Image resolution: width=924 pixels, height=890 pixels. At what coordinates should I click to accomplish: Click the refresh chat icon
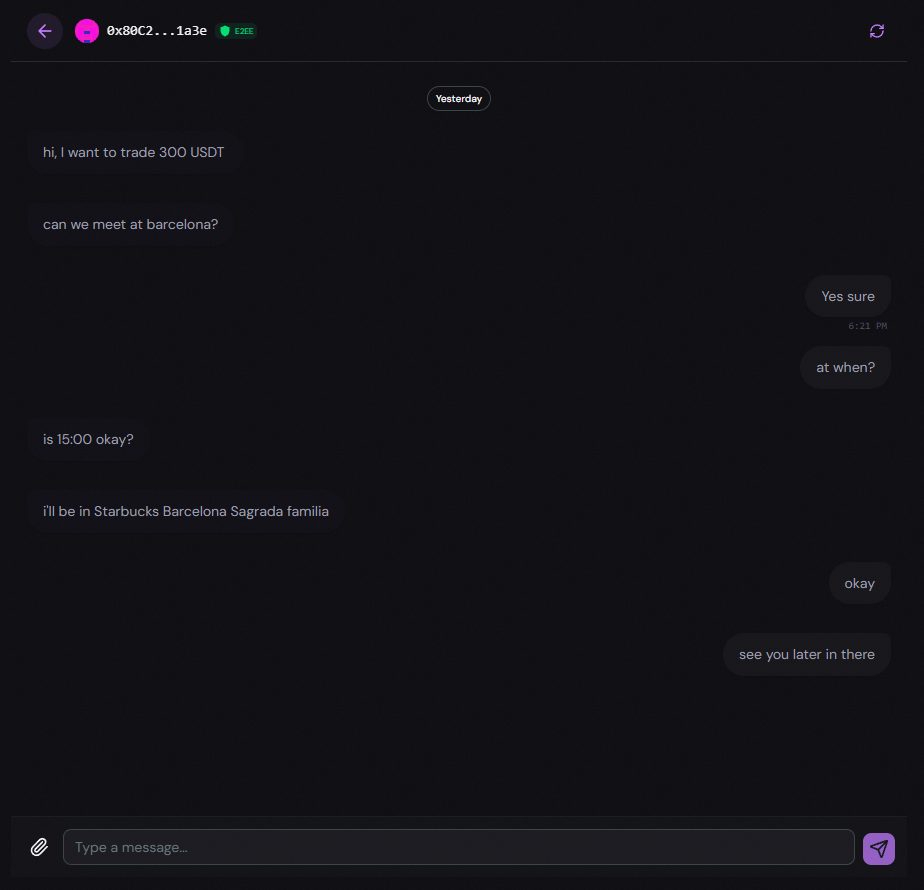tap(877, 31)
